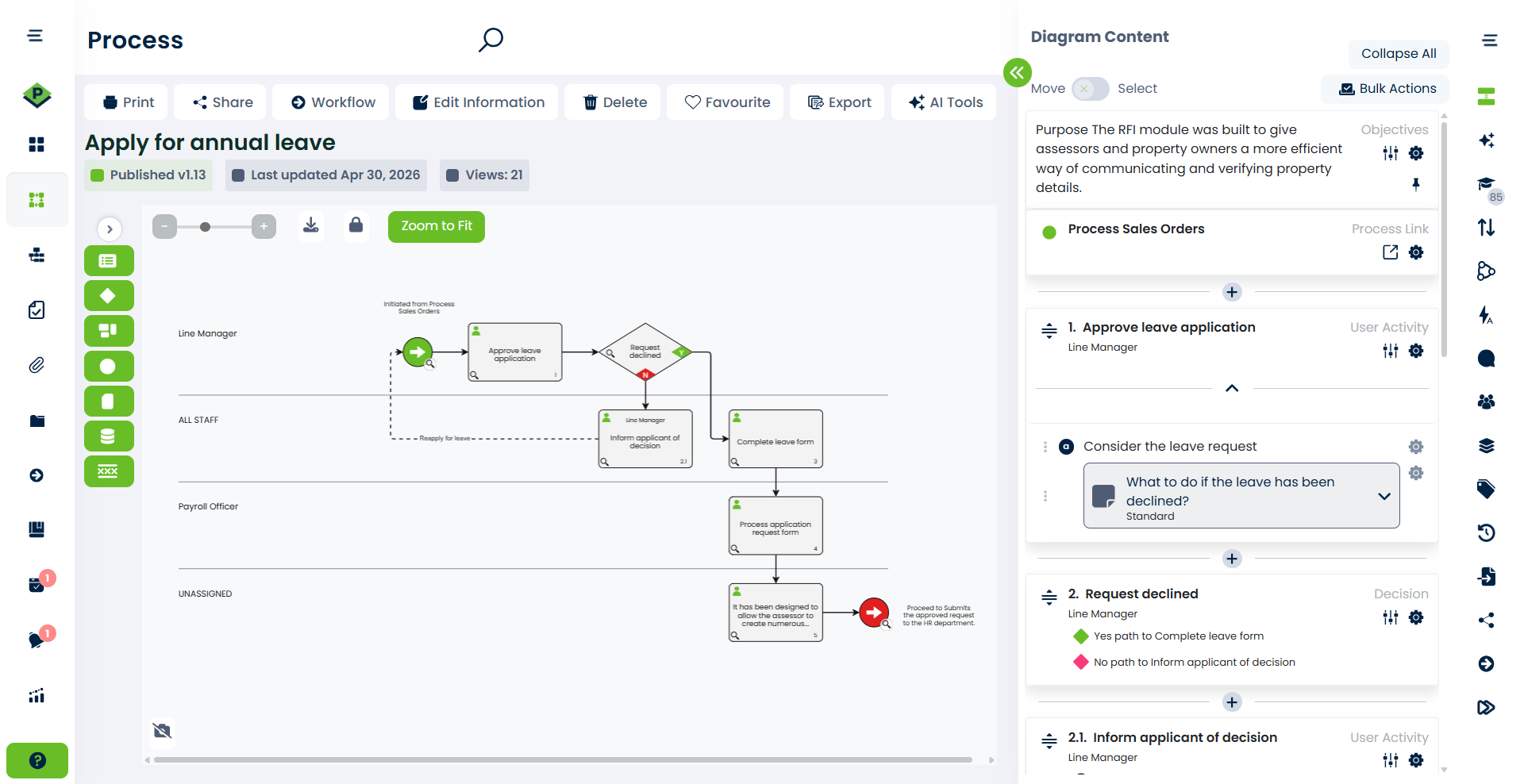The height and width of the screenshot is (784, 1524).
Task: Add item after Approve leave application card
Action: (x=1232, y=559)
